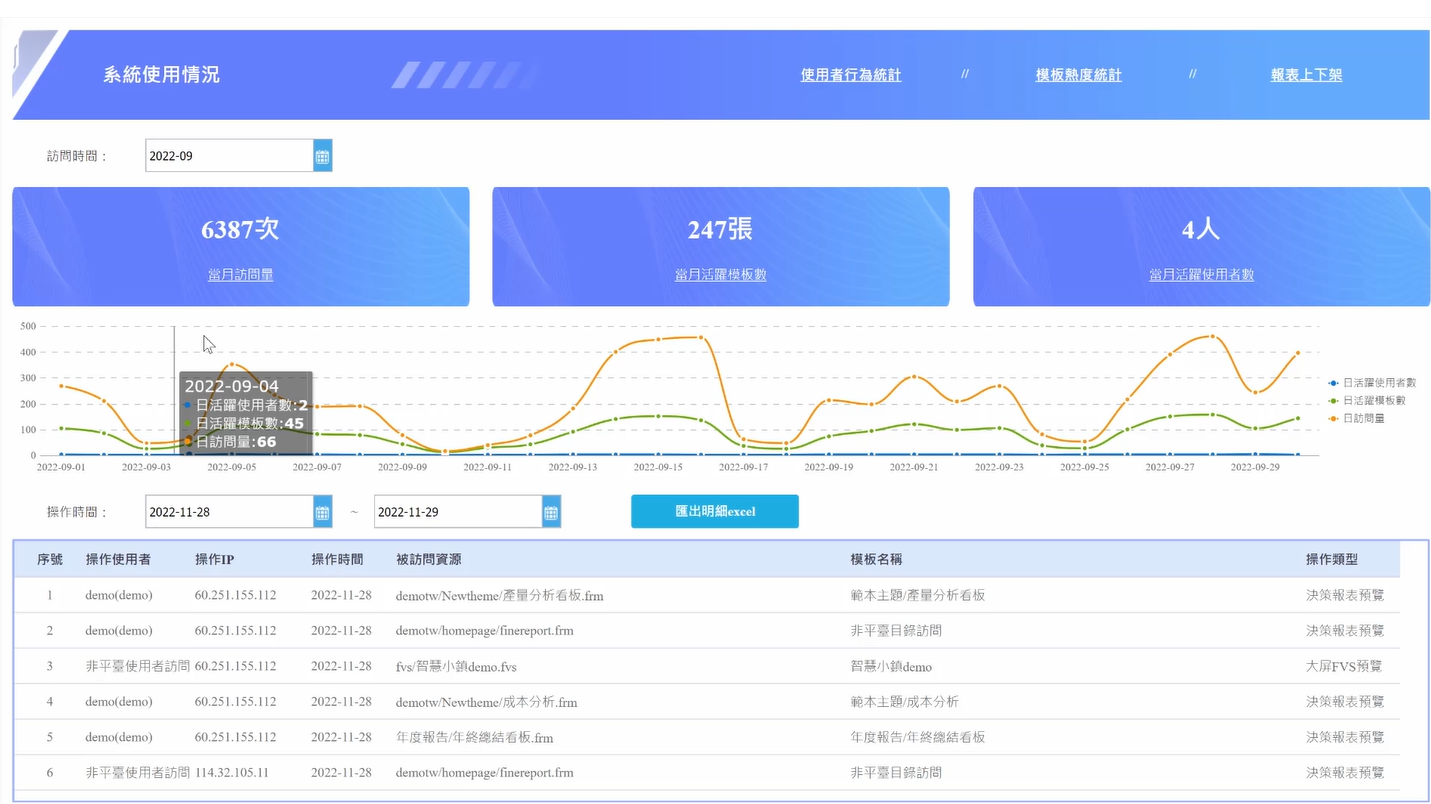This screenshot has width=1431, height=804.
Task: Click 序號 column header
Action: (x=50, y=559)
